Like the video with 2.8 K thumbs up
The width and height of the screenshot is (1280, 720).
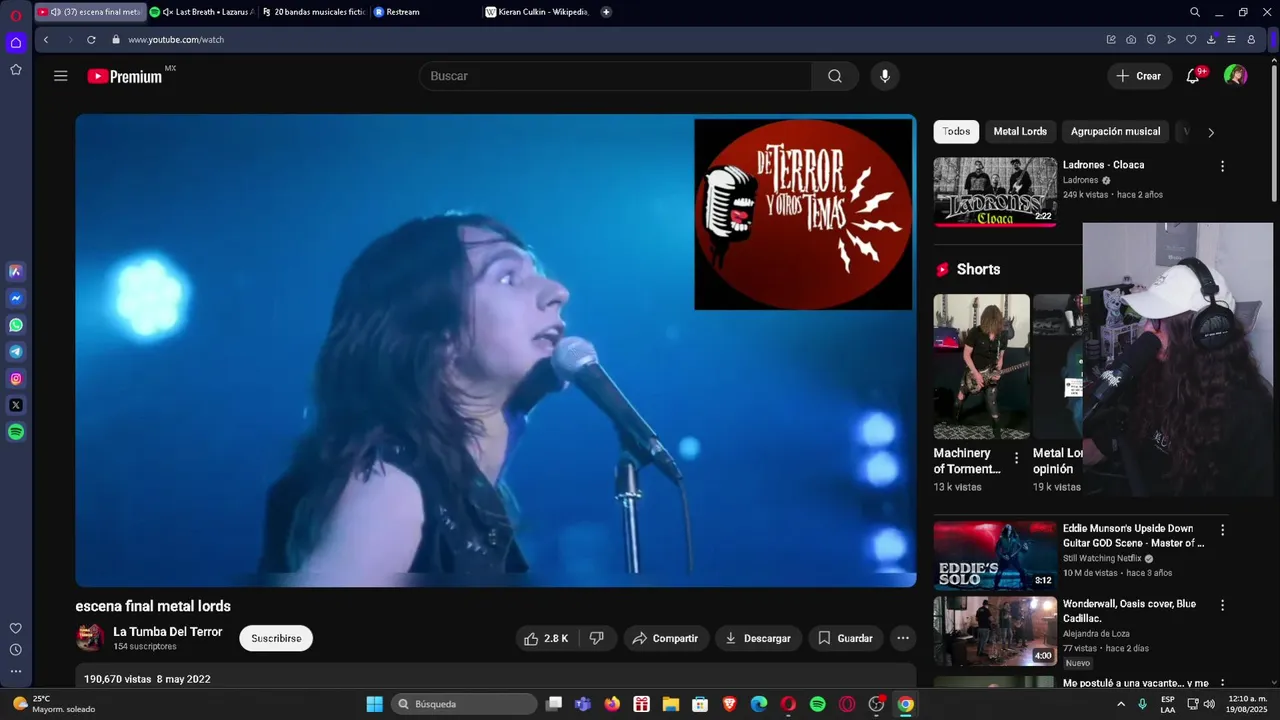[546, 638]
